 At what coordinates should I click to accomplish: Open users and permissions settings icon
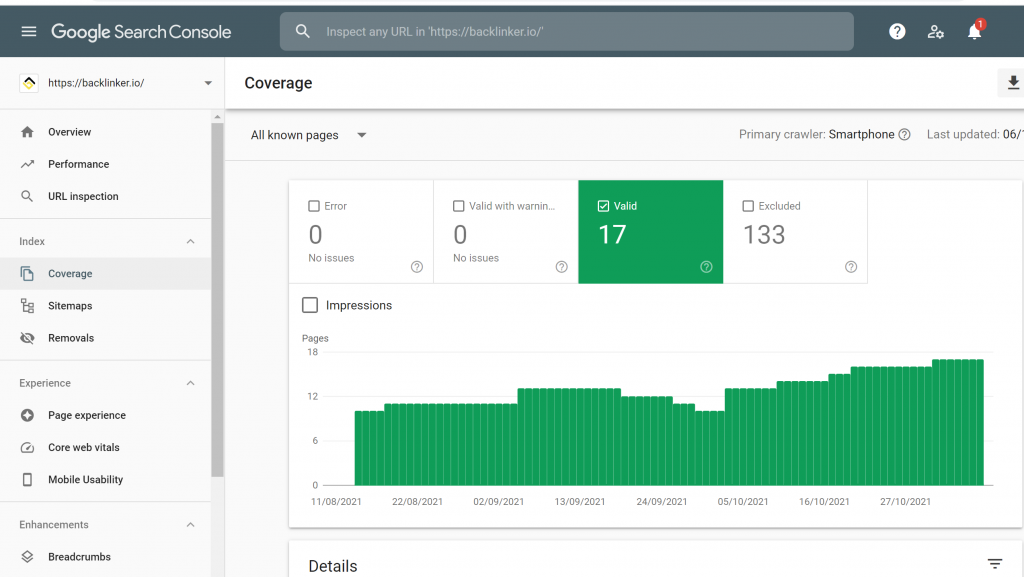point(936,31)
